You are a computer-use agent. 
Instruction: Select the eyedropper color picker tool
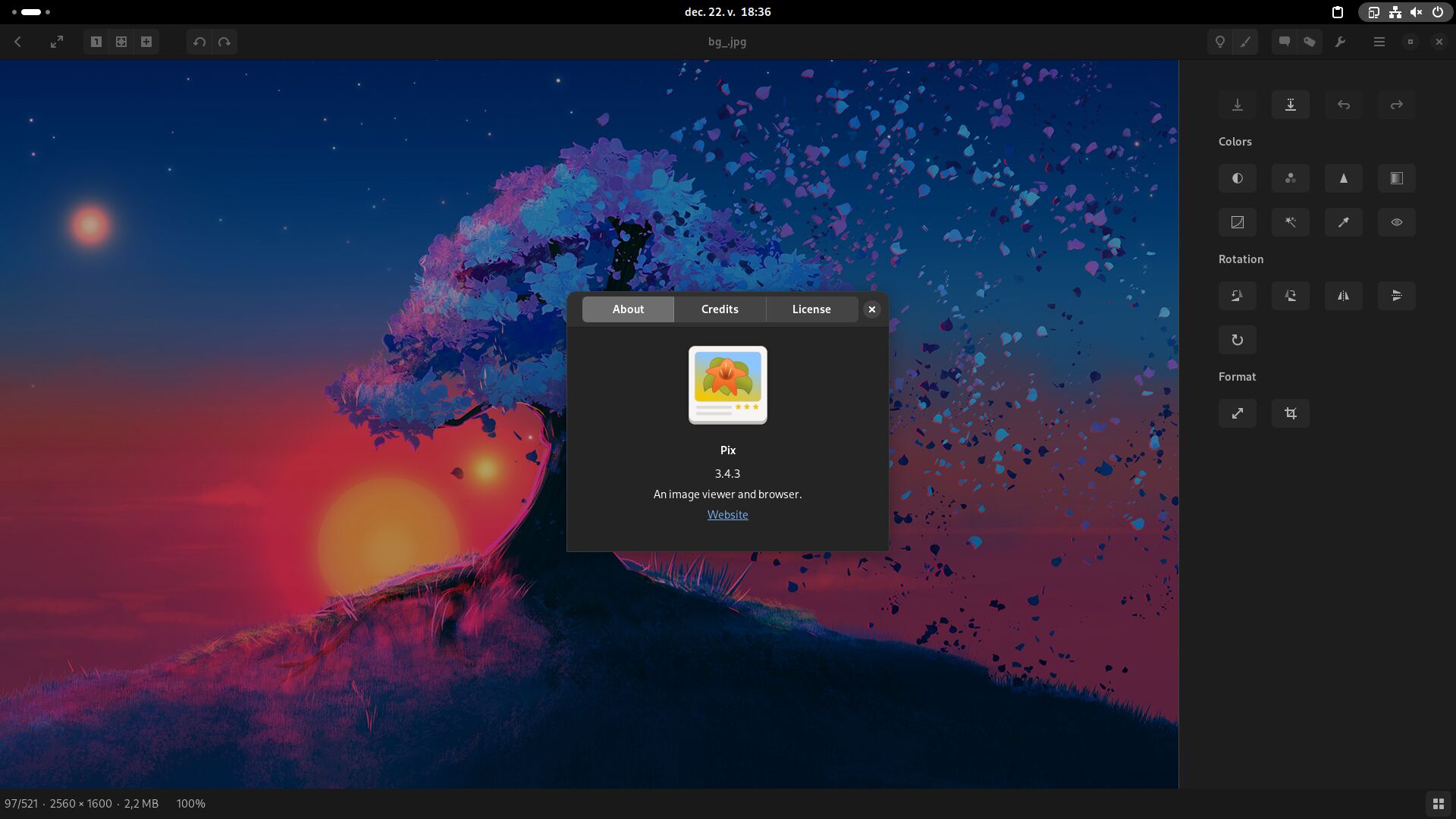tap(1344, 222)
